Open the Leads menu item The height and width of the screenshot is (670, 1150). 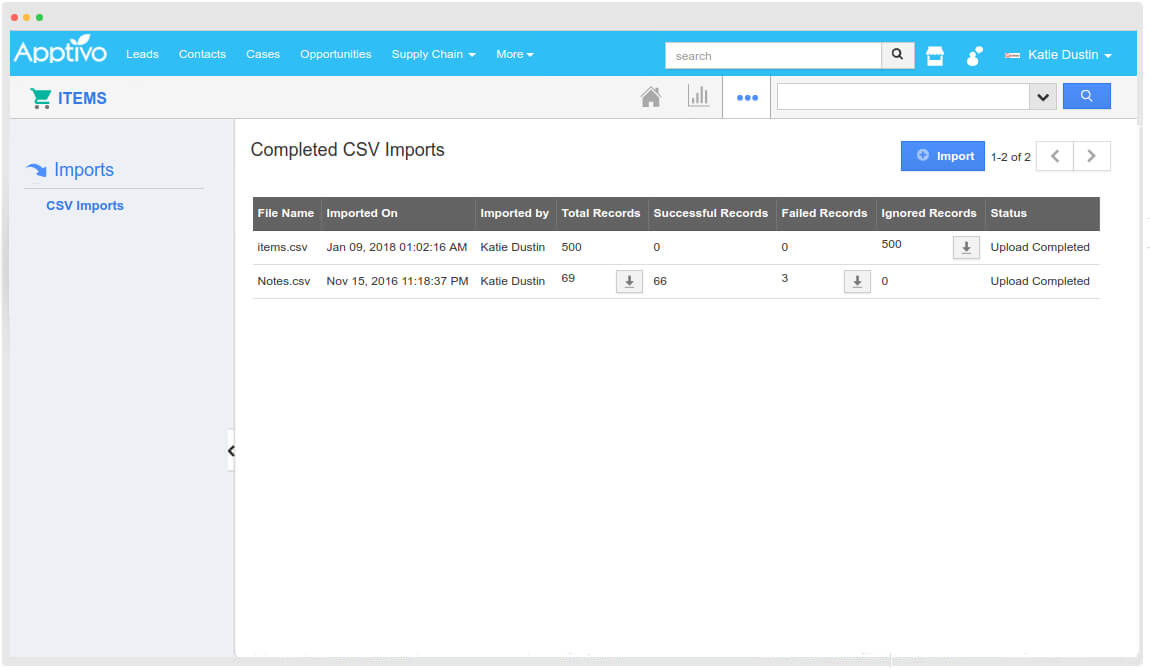[x=142, y=54]
